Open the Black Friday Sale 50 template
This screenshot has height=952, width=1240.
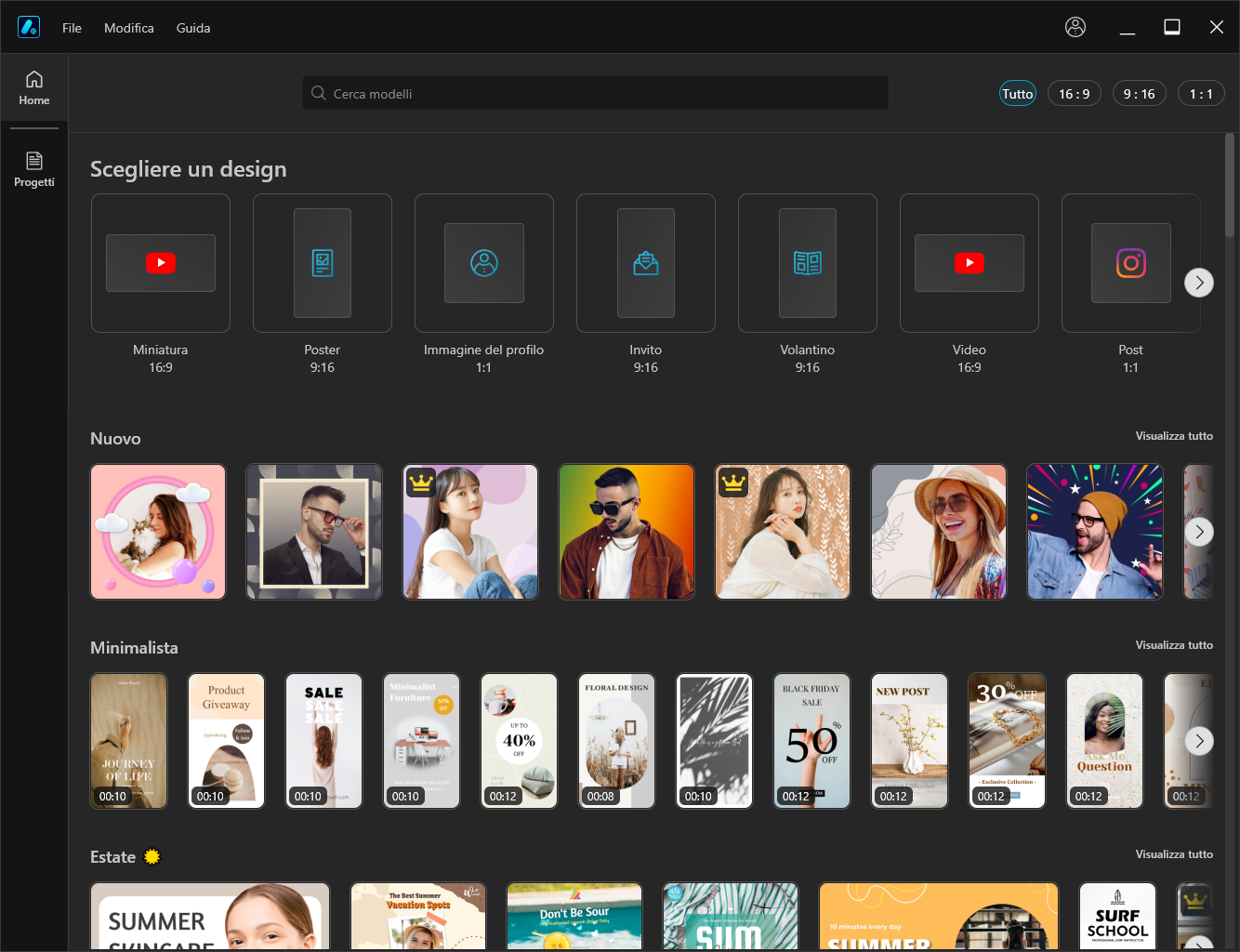[812, 741]
